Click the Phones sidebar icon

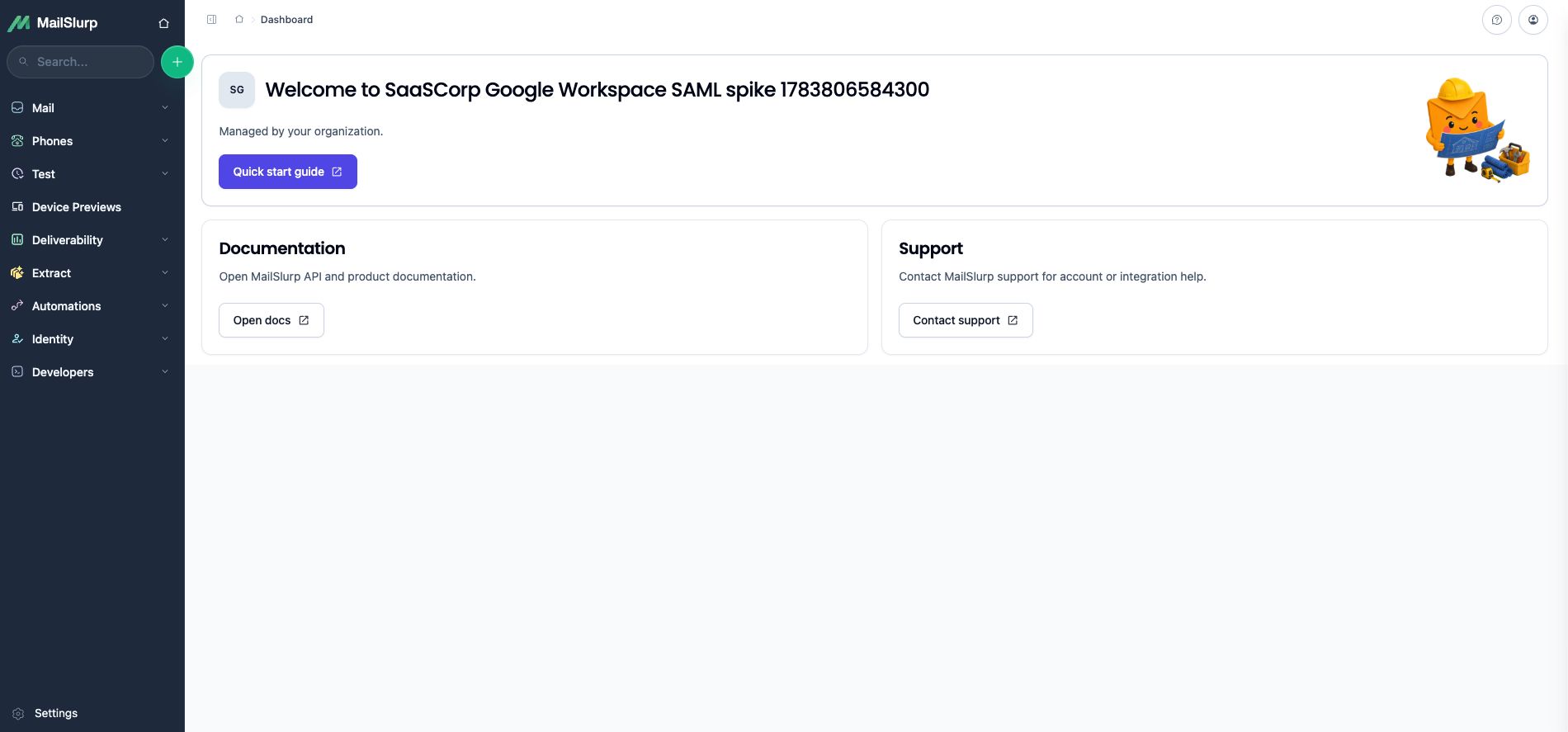pyautogui.click(x=17, y=141)
